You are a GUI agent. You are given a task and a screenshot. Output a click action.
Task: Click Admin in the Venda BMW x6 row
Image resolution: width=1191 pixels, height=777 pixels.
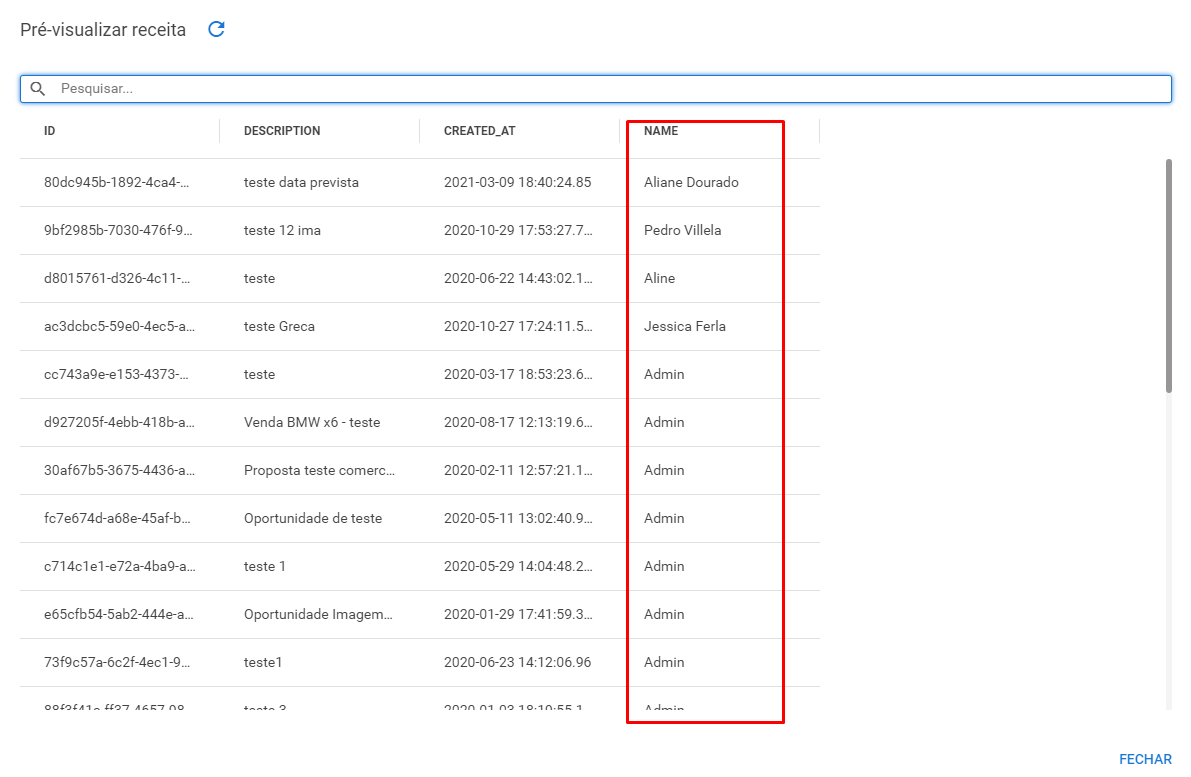pos(664,422)
